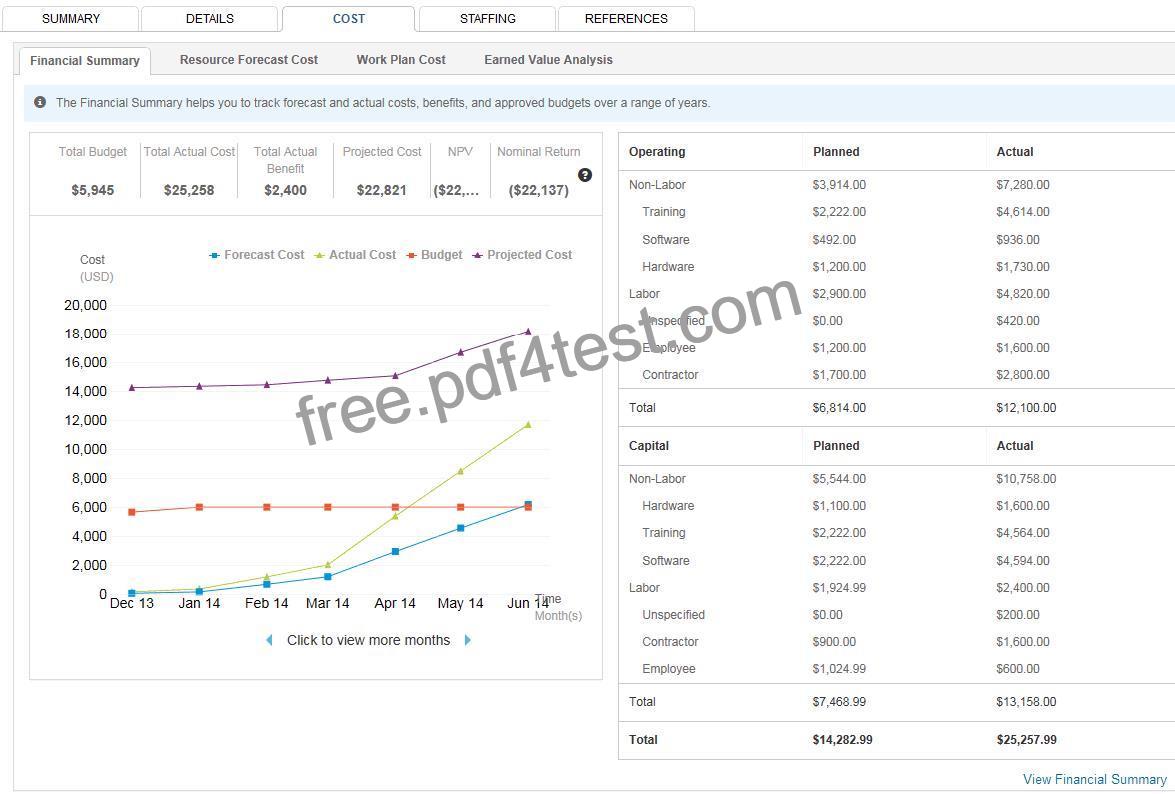Click Capital Software actual $4,594.00
The width and height of the screenshot is (1175, 794).
(1023, 560)
